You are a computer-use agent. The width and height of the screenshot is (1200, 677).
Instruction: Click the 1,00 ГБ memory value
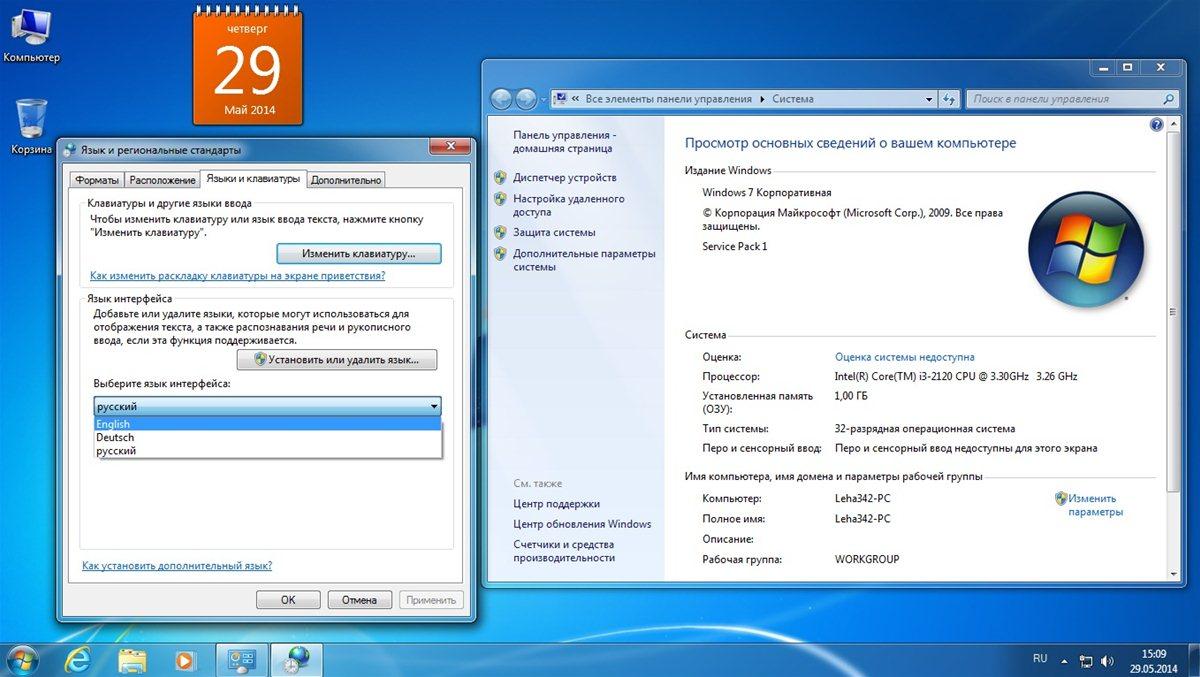tap(852, 396)
